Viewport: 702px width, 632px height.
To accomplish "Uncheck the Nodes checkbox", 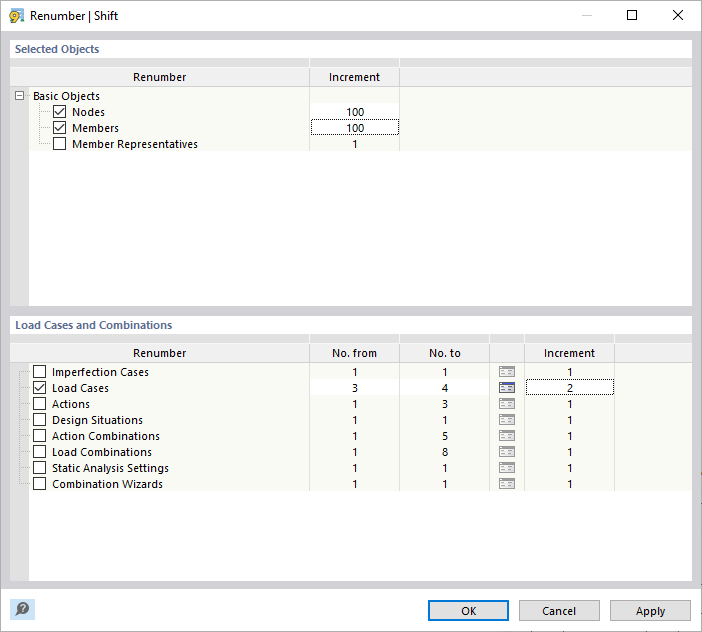I will pyautogui.click(x=60, y=112).
